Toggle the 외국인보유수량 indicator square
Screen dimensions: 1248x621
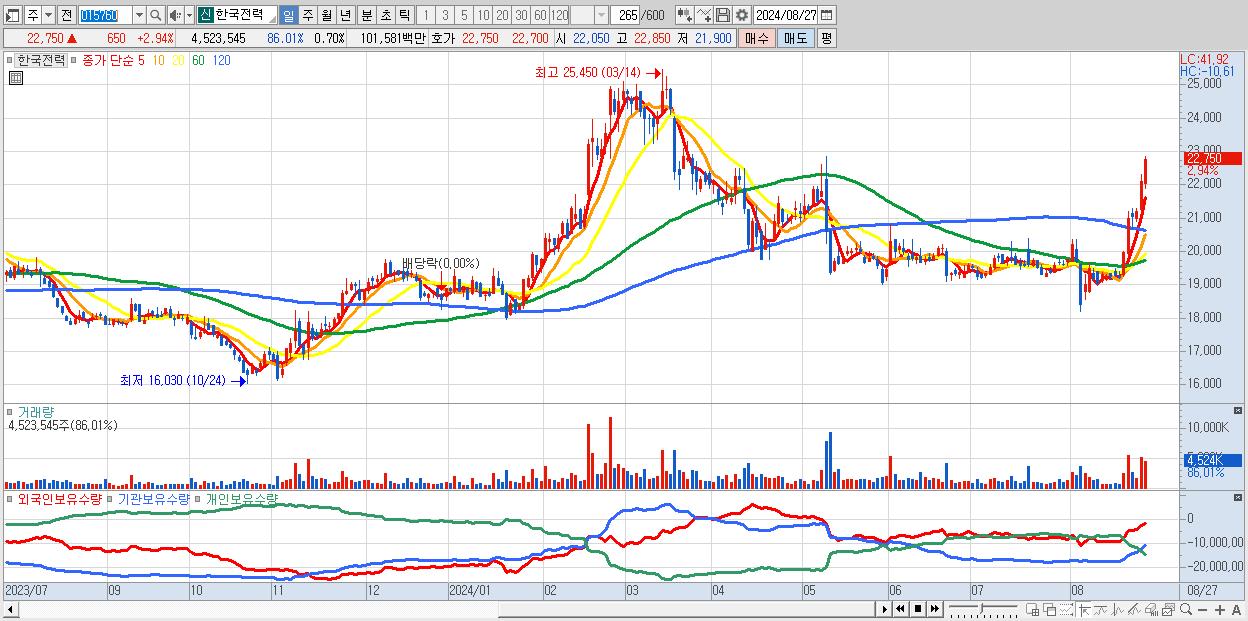10,498
